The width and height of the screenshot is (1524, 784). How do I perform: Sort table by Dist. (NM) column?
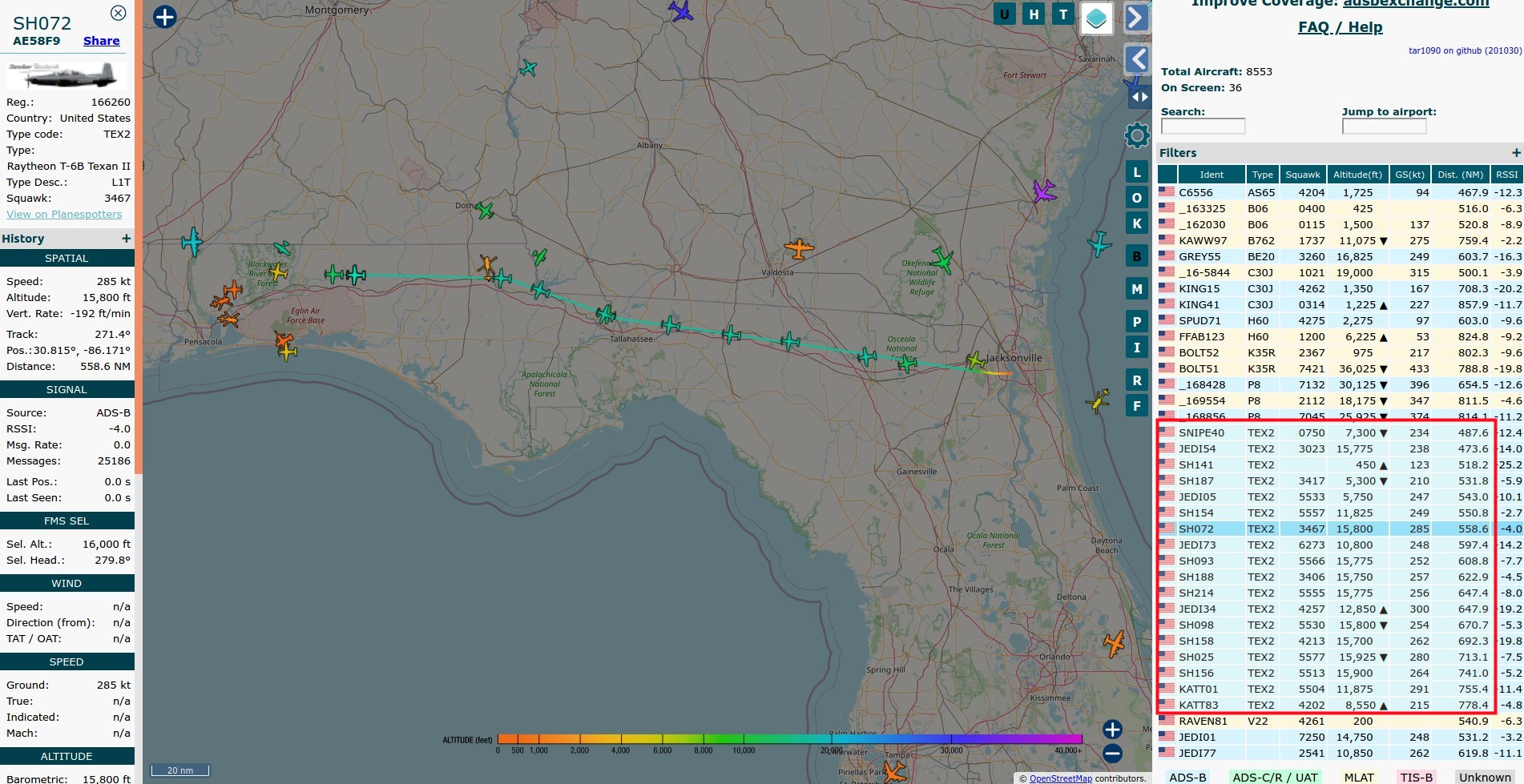1461,175
